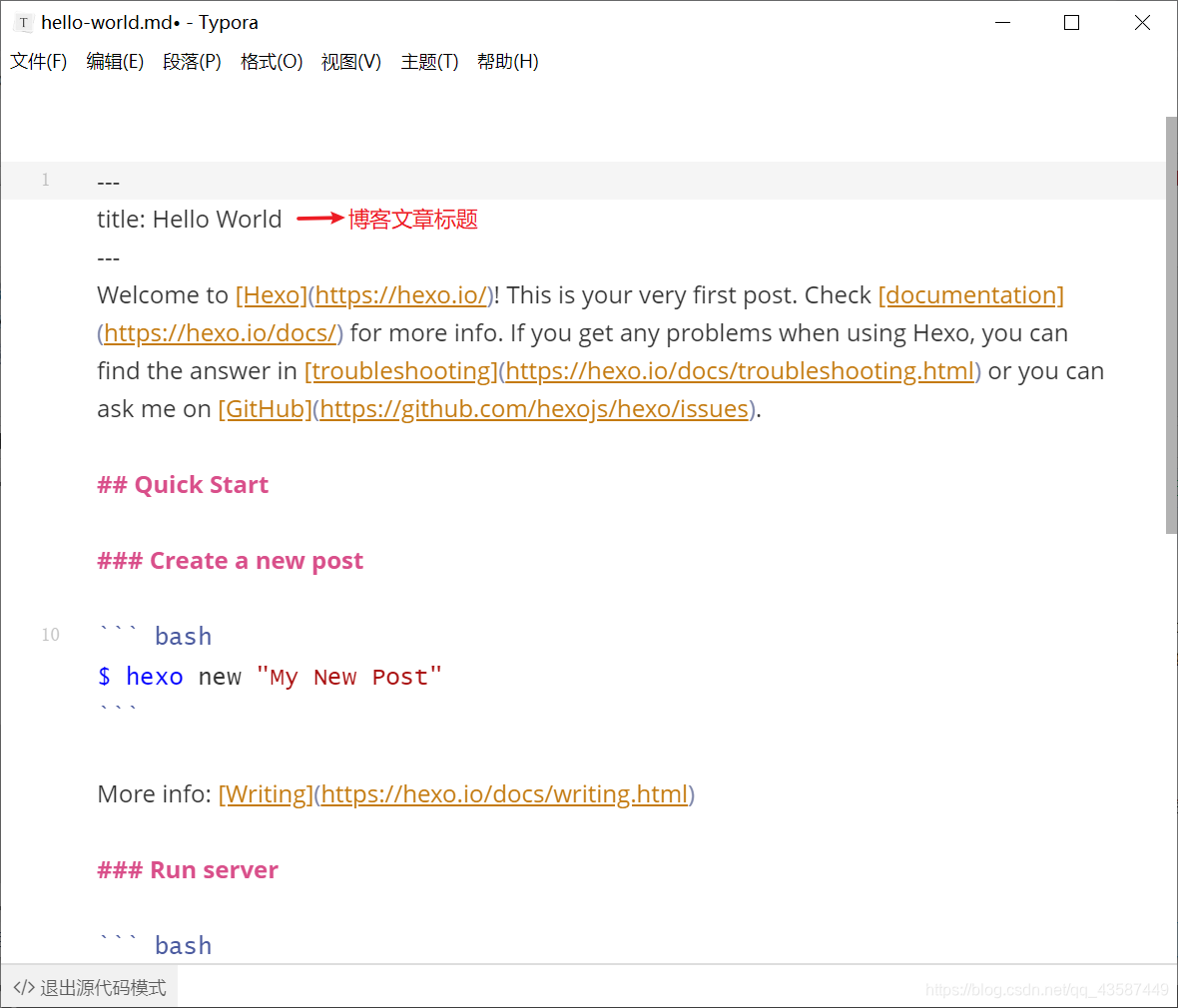Click the [GitHub] link text
Viewport: 1178px width, 1008px height.
click(266, 408)
